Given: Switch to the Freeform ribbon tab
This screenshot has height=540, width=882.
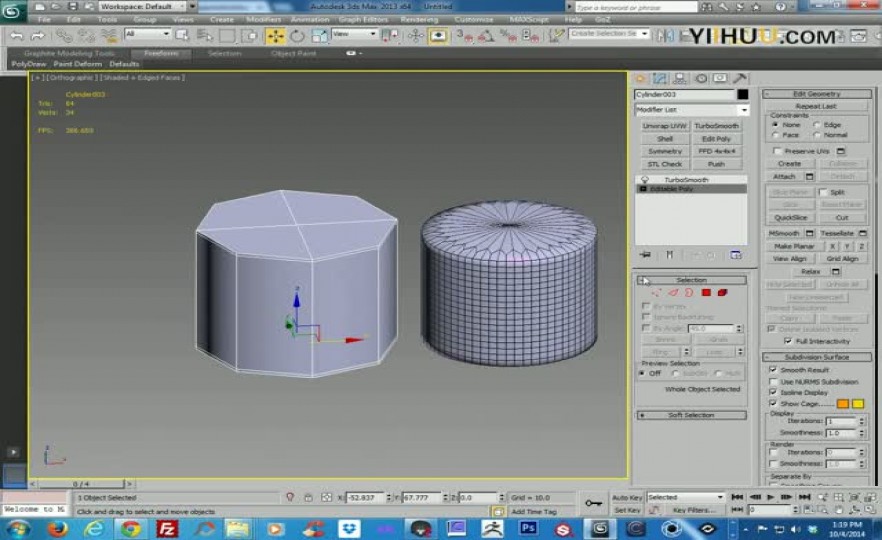Looking at the screenshot, I should (x=161, y=53).
